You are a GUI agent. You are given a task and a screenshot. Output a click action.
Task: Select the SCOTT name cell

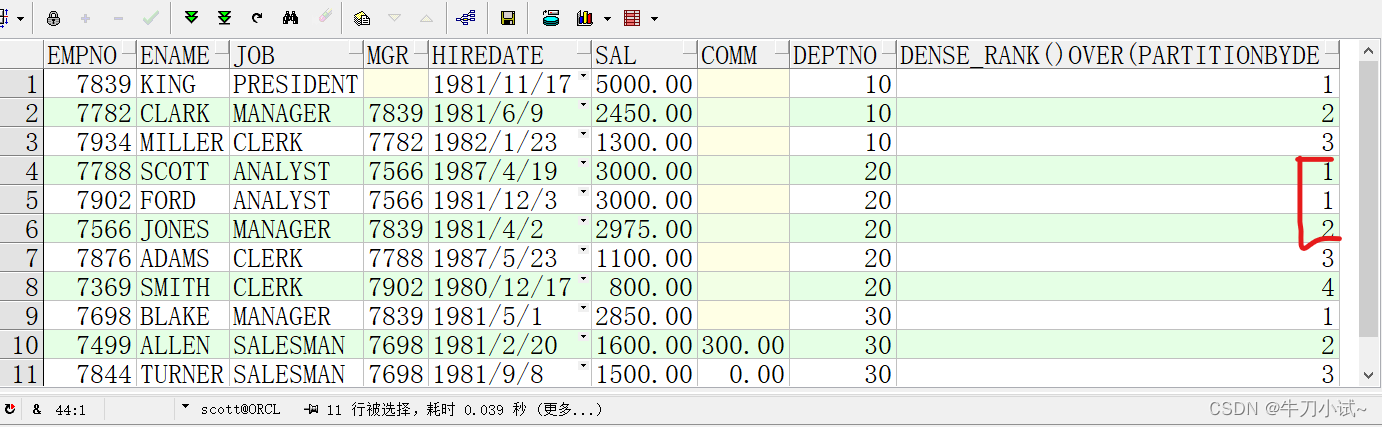pos(183,172)
